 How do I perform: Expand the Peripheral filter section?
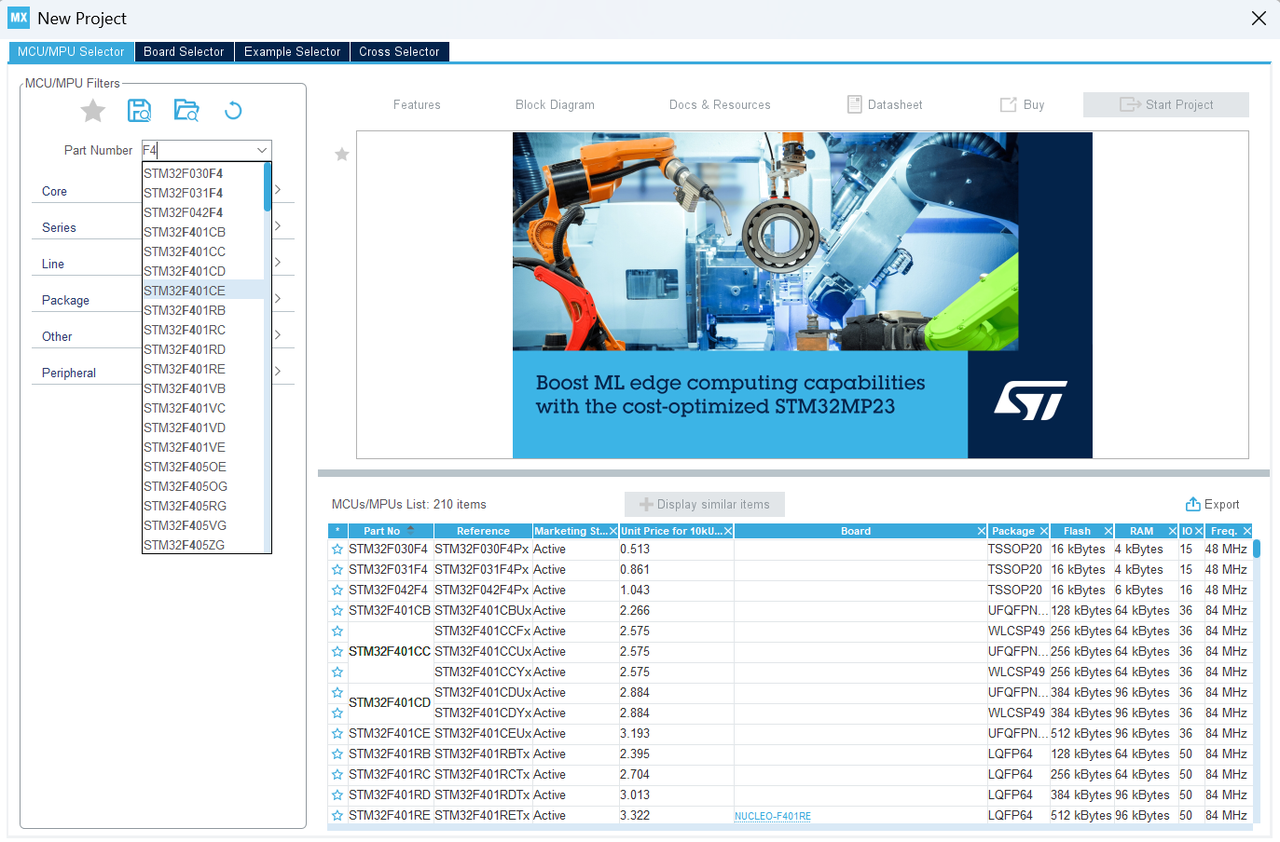coord(277,371)
